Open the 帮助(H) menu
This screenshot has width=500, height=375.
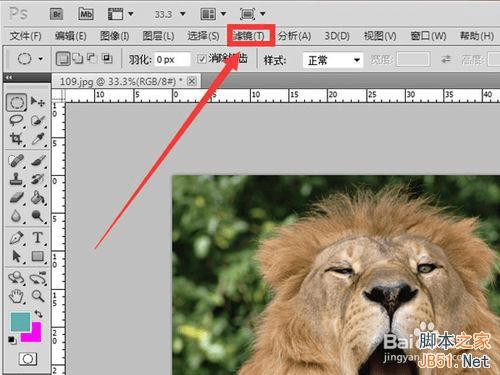477,36
